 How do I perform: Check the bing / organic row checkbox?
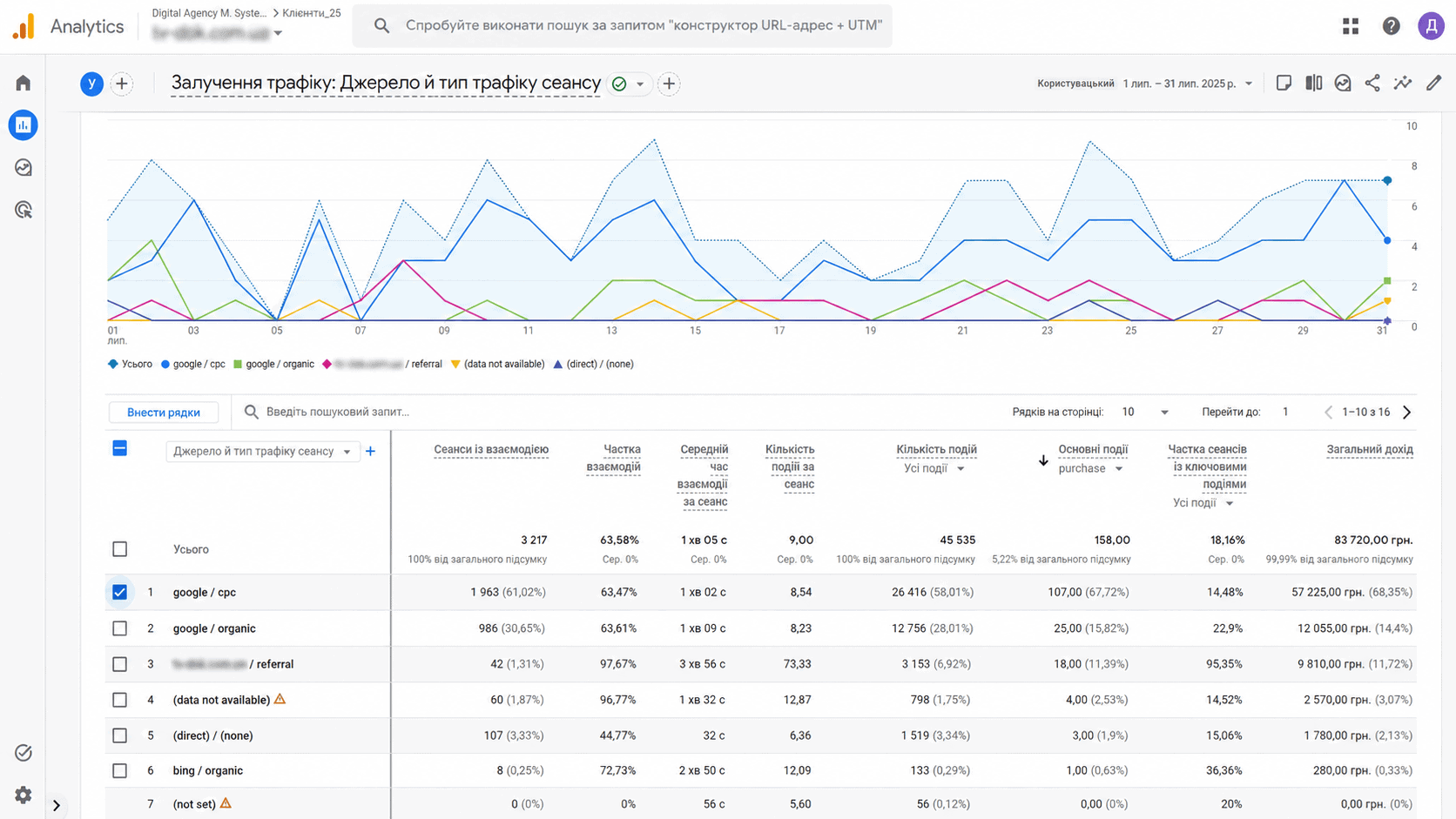point(120,771)
